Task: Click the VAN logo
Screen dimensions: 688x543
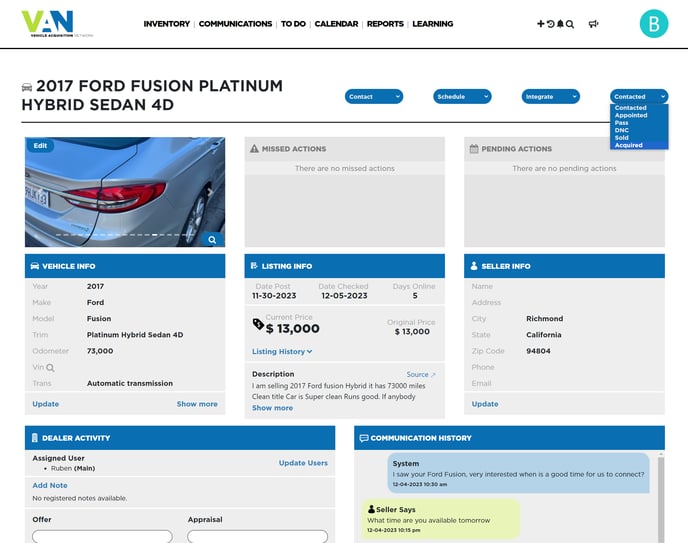Action: pos(57,24)
